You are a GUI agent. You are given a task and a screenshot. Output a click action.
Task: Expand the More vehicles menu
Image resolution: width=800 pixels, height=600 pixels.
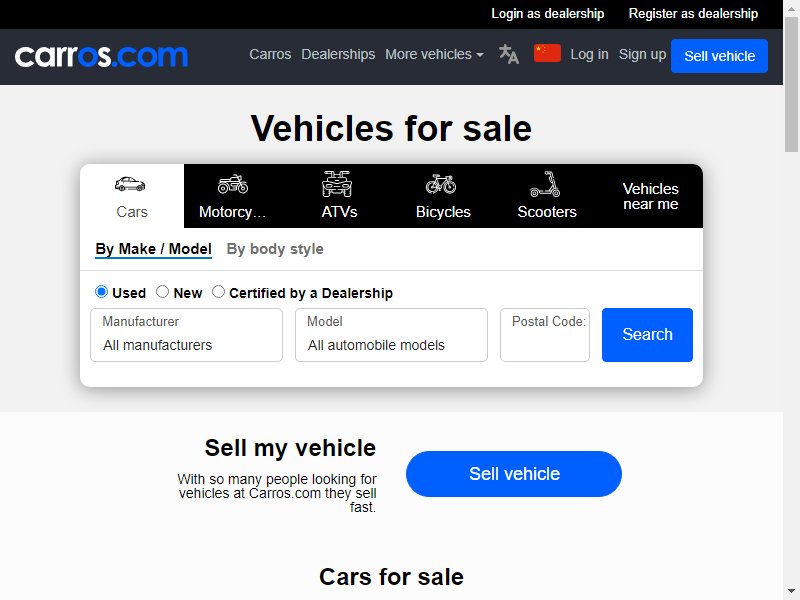pyautogui.click(x=434, y=54)
